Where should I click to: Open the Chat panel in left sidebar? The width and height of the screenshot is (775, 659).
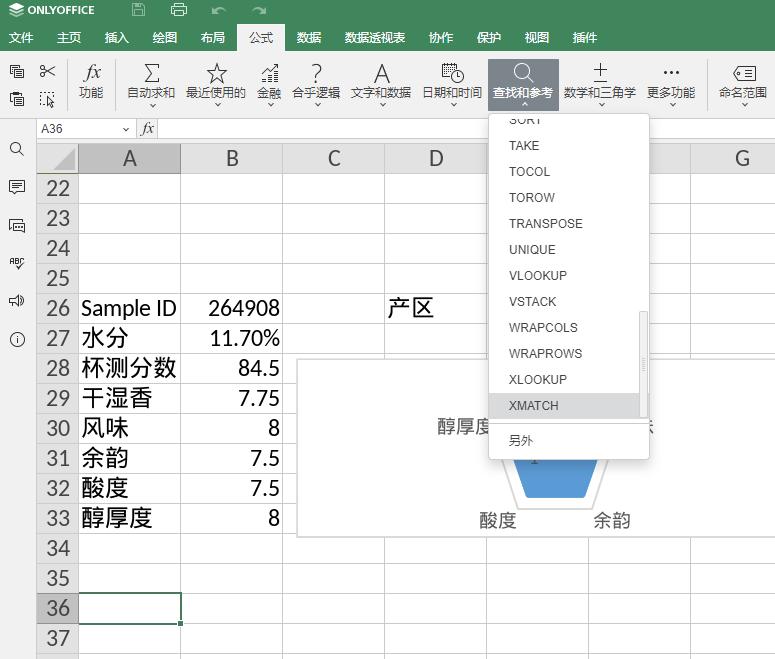17,226
